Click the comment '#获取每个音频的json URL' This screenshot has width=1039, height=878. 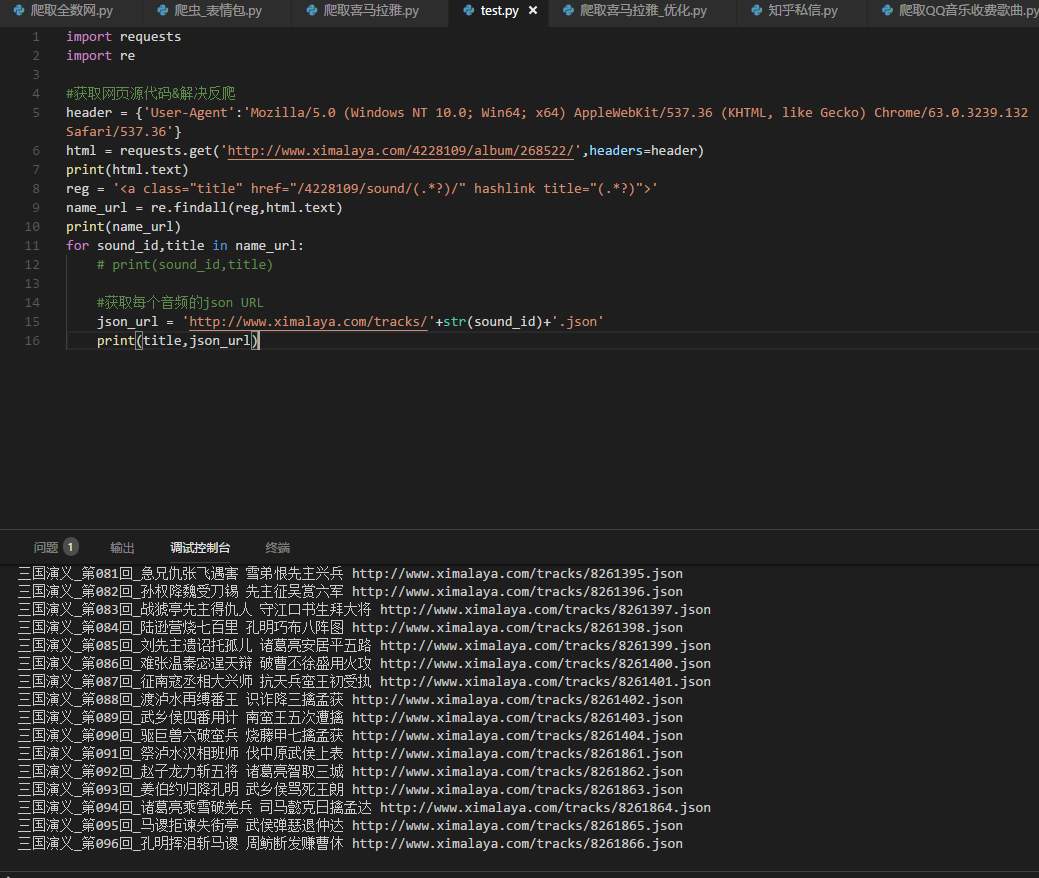click(x=180, y=303)
